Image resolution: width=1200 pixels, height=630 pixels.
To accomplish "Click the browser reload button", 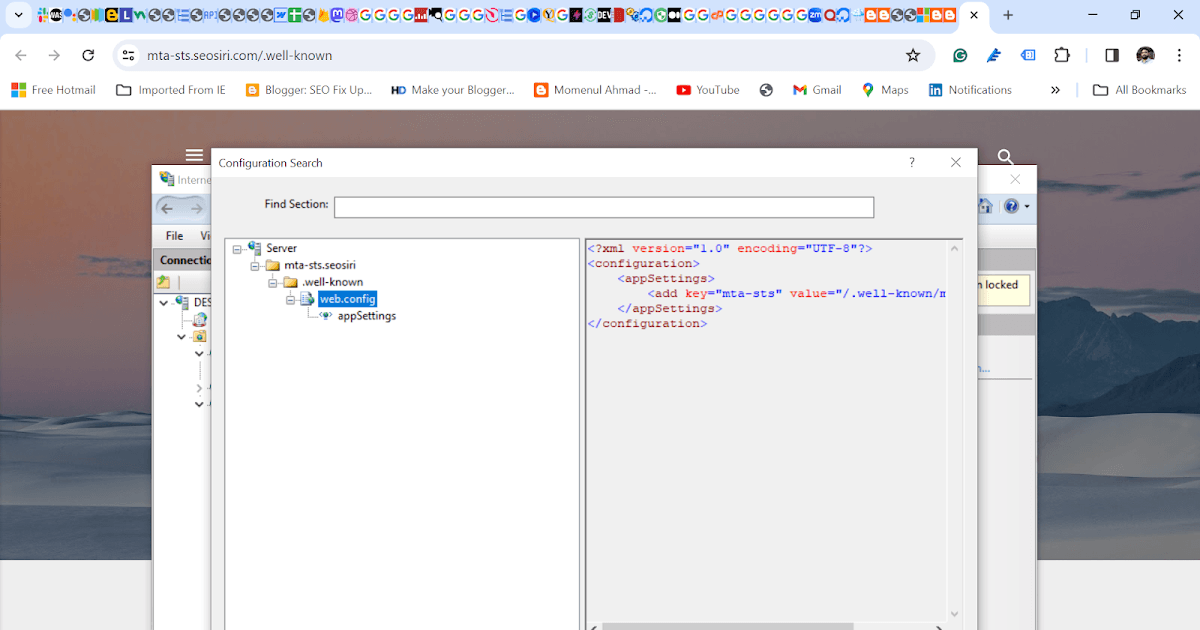I will tap(88, 56).
